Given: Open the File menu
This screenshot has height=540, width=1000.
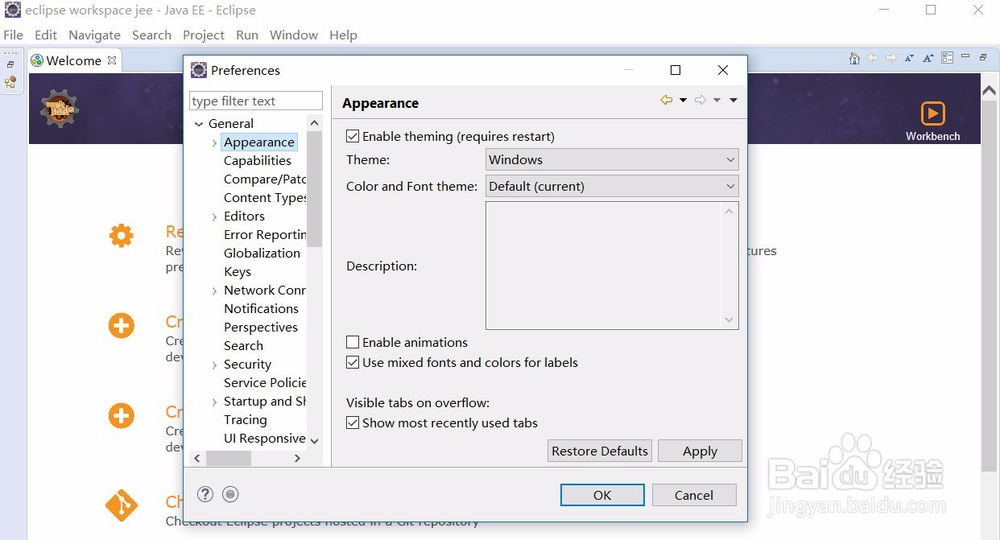Looking at the screenshot, I should [x=13, y=35].
